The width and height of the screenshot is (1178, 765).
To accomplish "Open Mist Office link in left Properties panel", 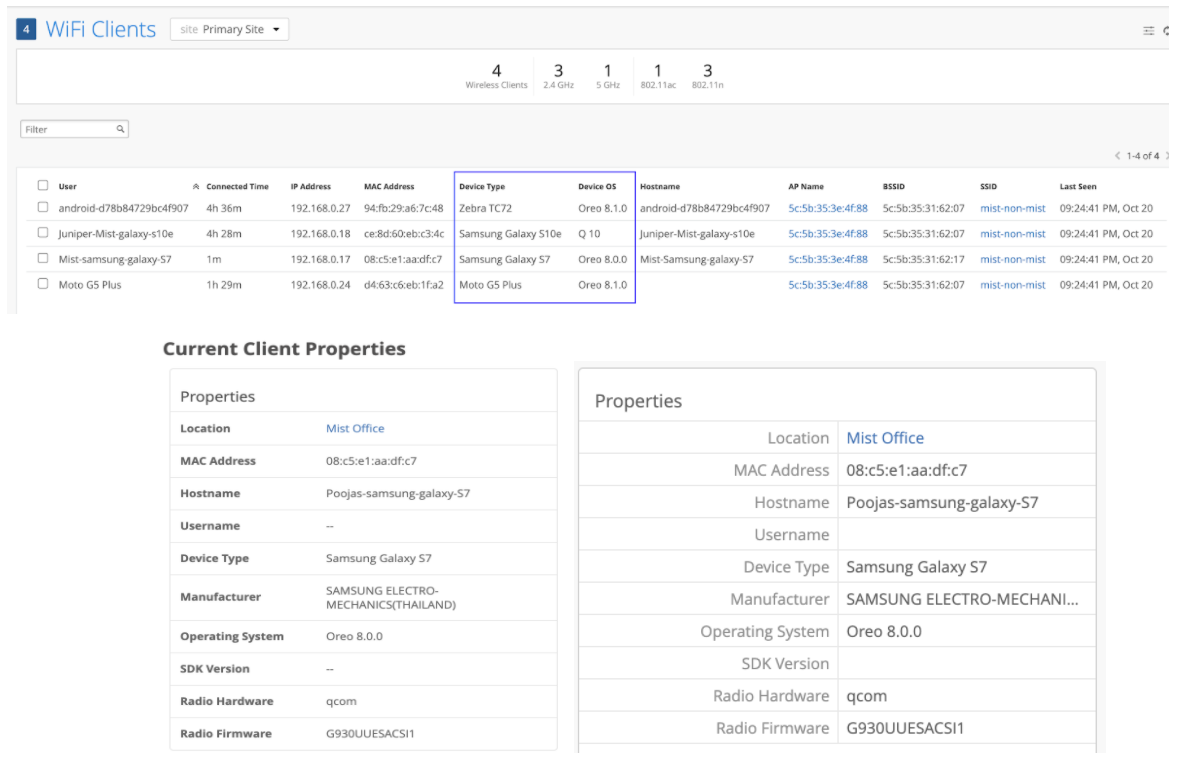I will click(355, 428).
